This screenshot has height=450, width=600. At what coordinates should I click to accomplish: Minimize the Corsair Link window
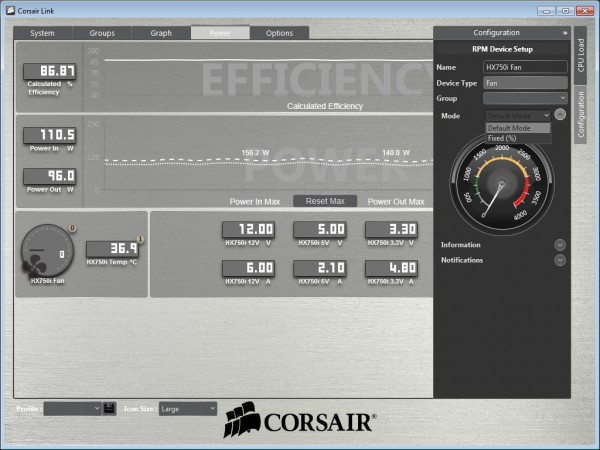[x=546, y=11]
